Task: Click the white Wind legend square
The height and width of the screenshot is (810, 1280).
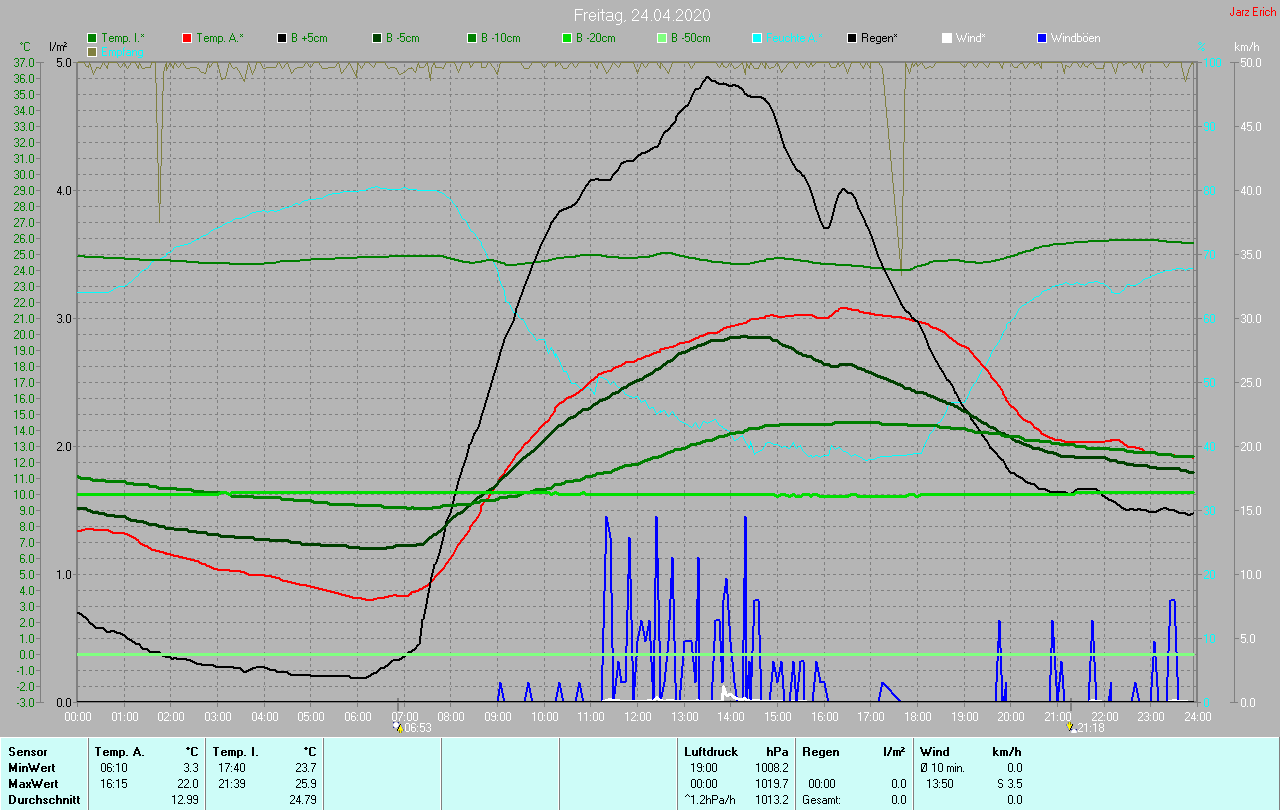Action: tap(946, 38)
